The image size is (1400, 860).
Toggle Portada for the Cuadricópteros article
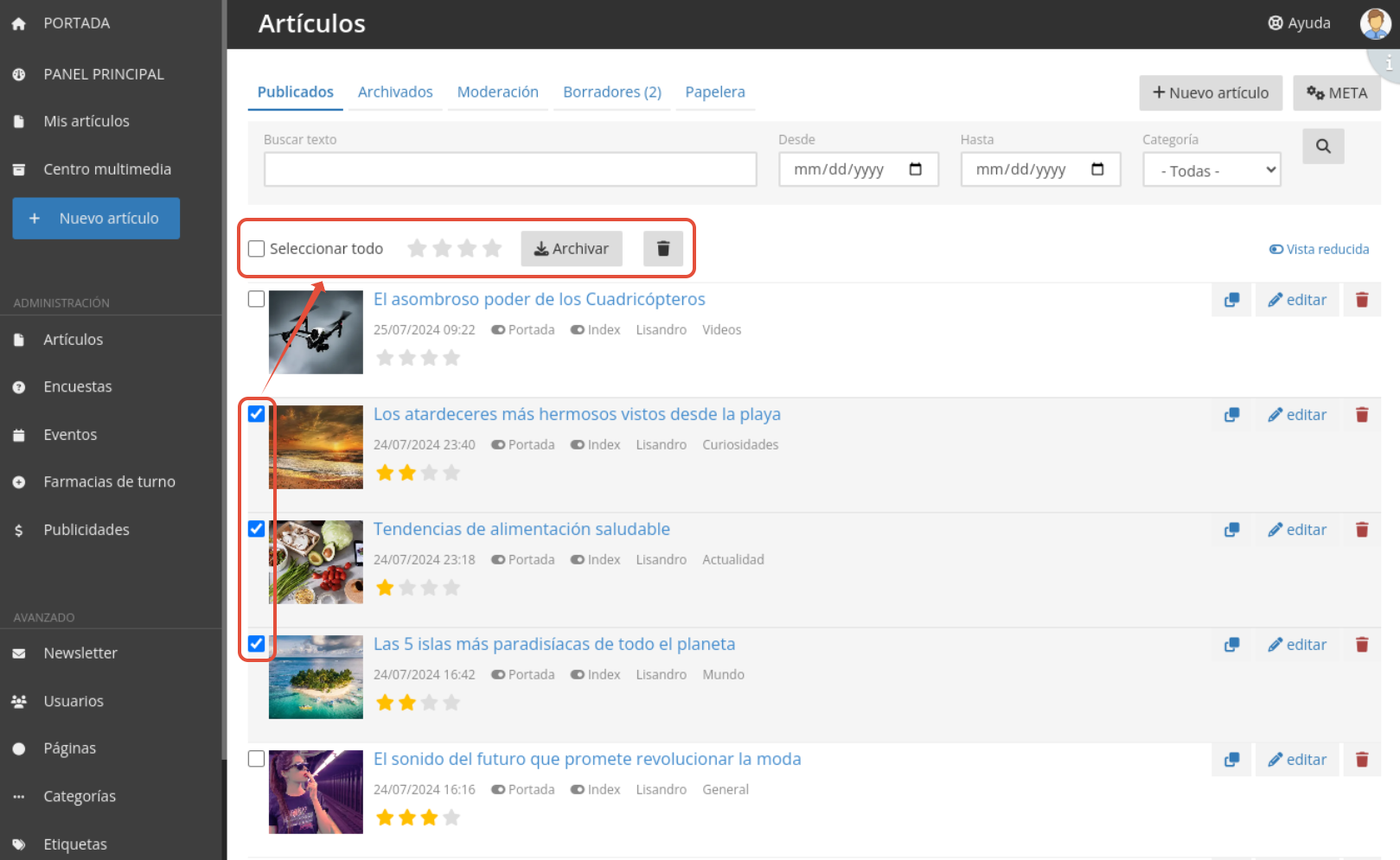[523, 330]
